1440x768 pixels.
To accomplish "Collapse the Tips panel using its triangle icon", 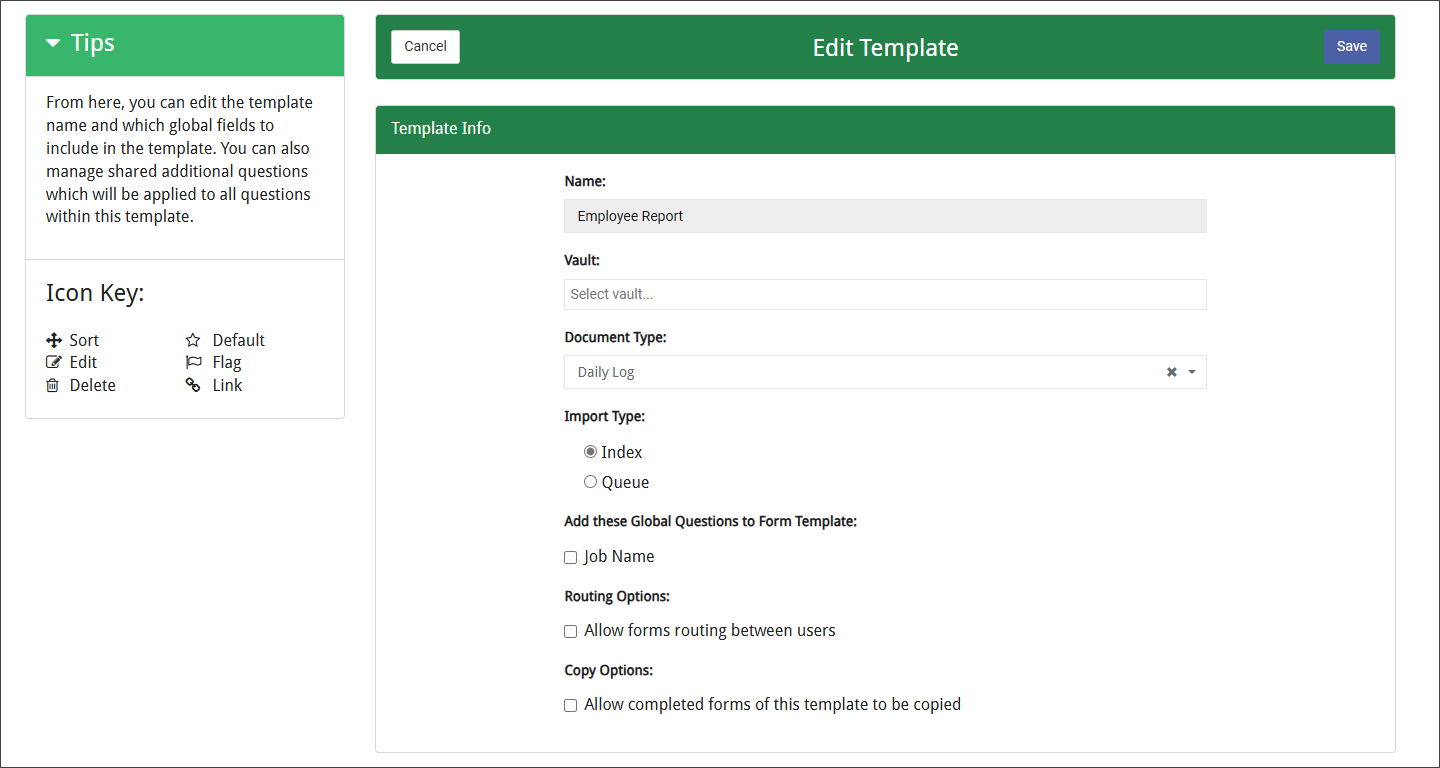I will pyautogui.click(x=52, y=43).
